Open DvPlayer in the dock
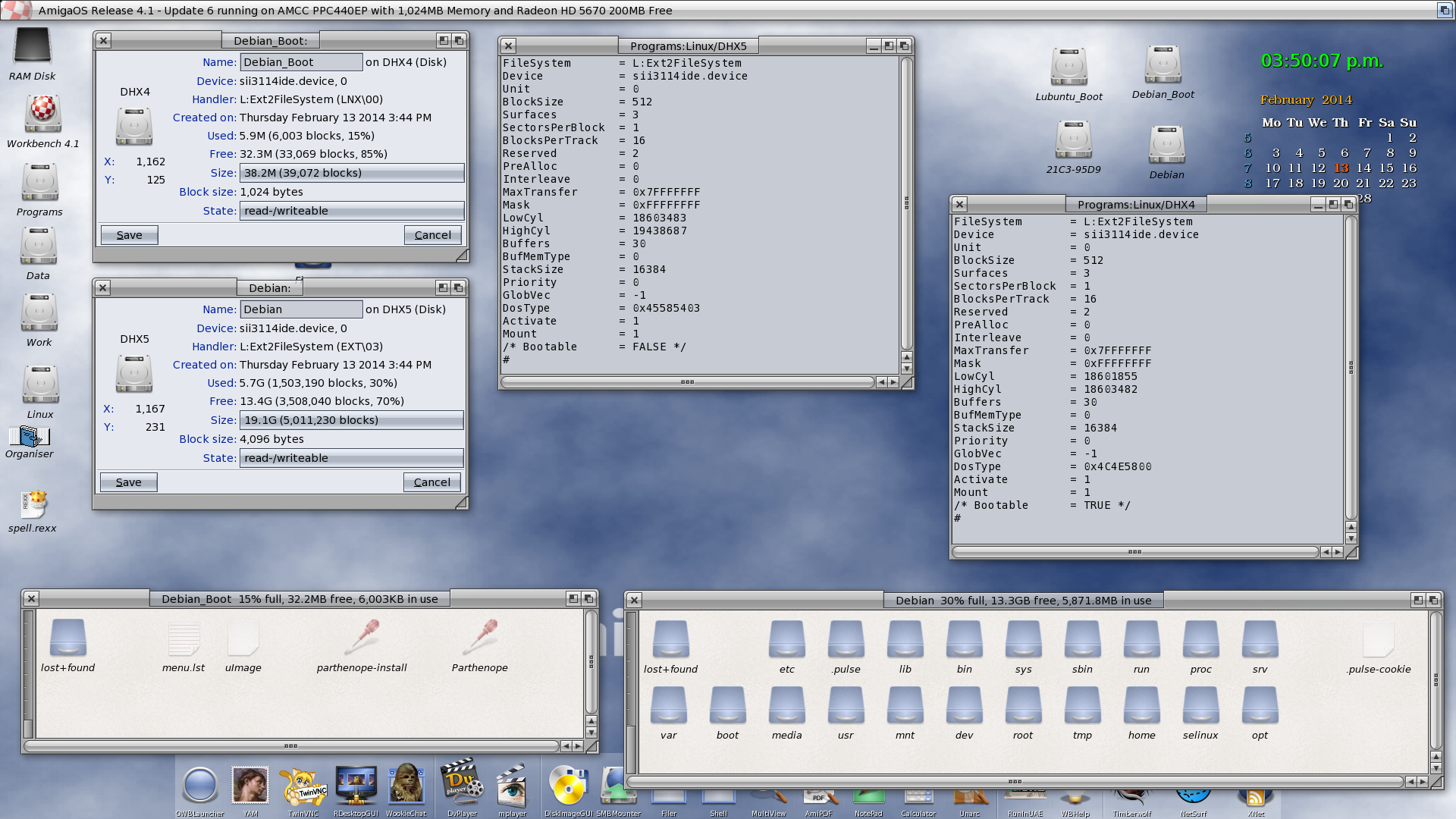 (462, 784)
